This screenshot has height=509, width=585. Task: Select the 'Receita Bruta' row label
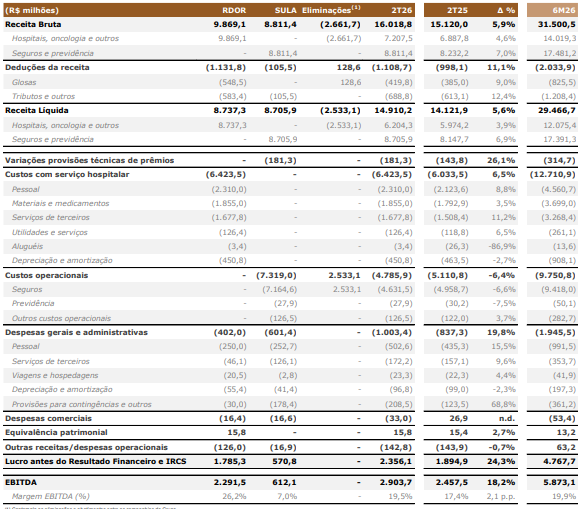click(x=33, y=25)
